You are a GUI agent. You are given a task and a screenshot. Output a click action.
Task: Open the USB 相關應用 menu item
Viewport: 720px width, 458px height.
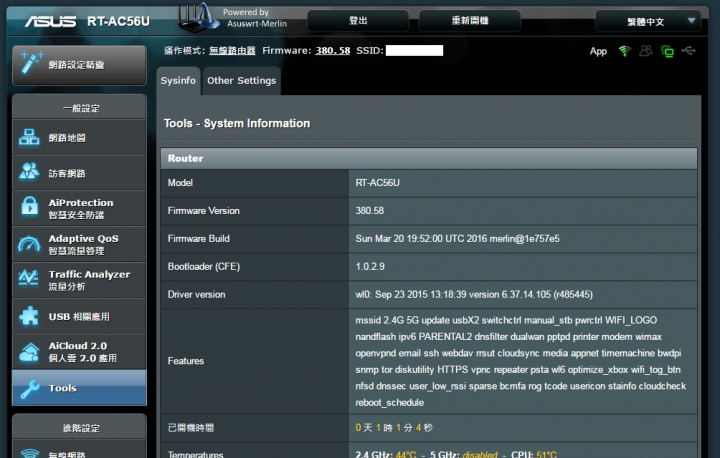[x=79, y=316]
